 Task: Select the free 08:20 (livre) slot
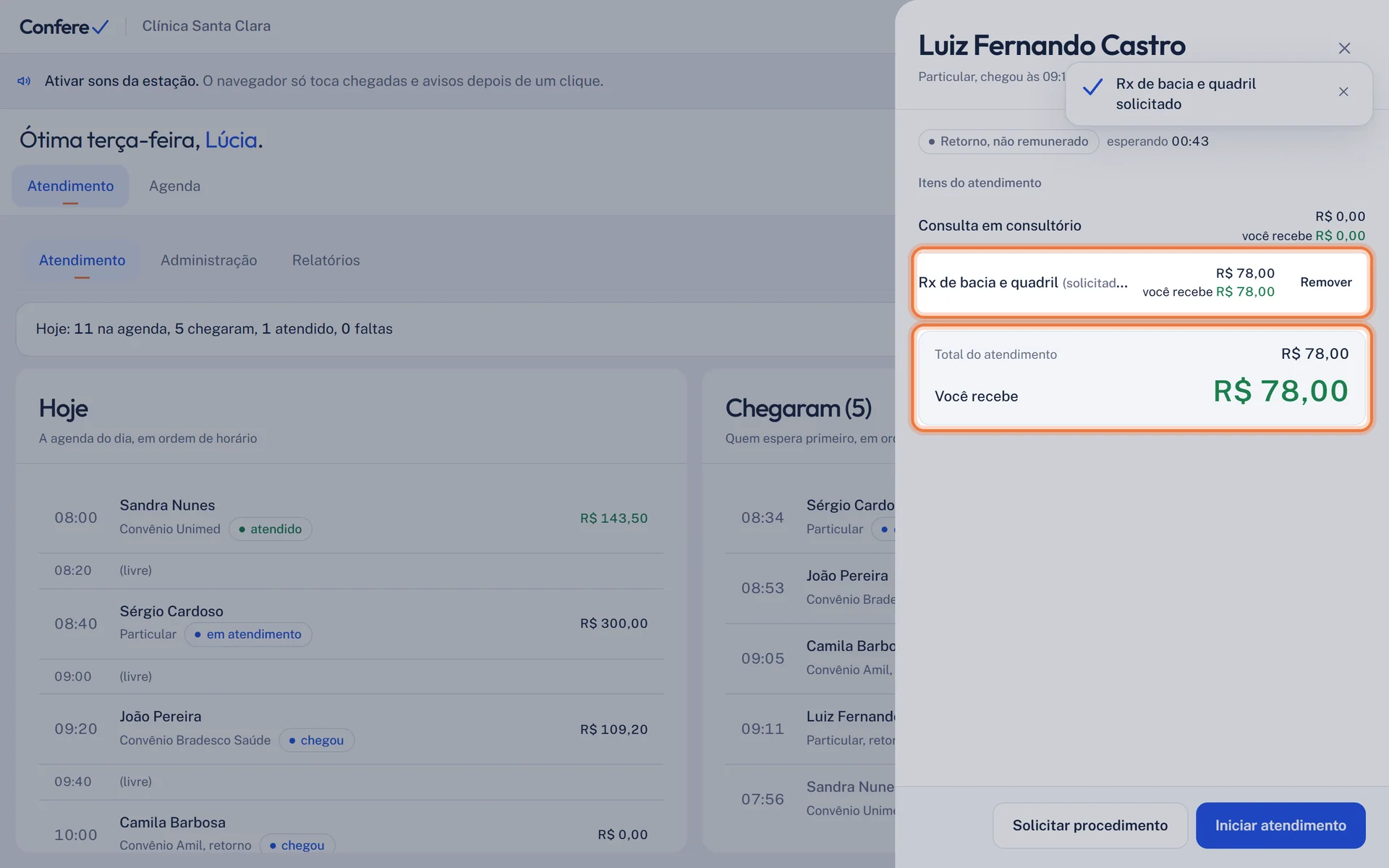click(351, 571)
